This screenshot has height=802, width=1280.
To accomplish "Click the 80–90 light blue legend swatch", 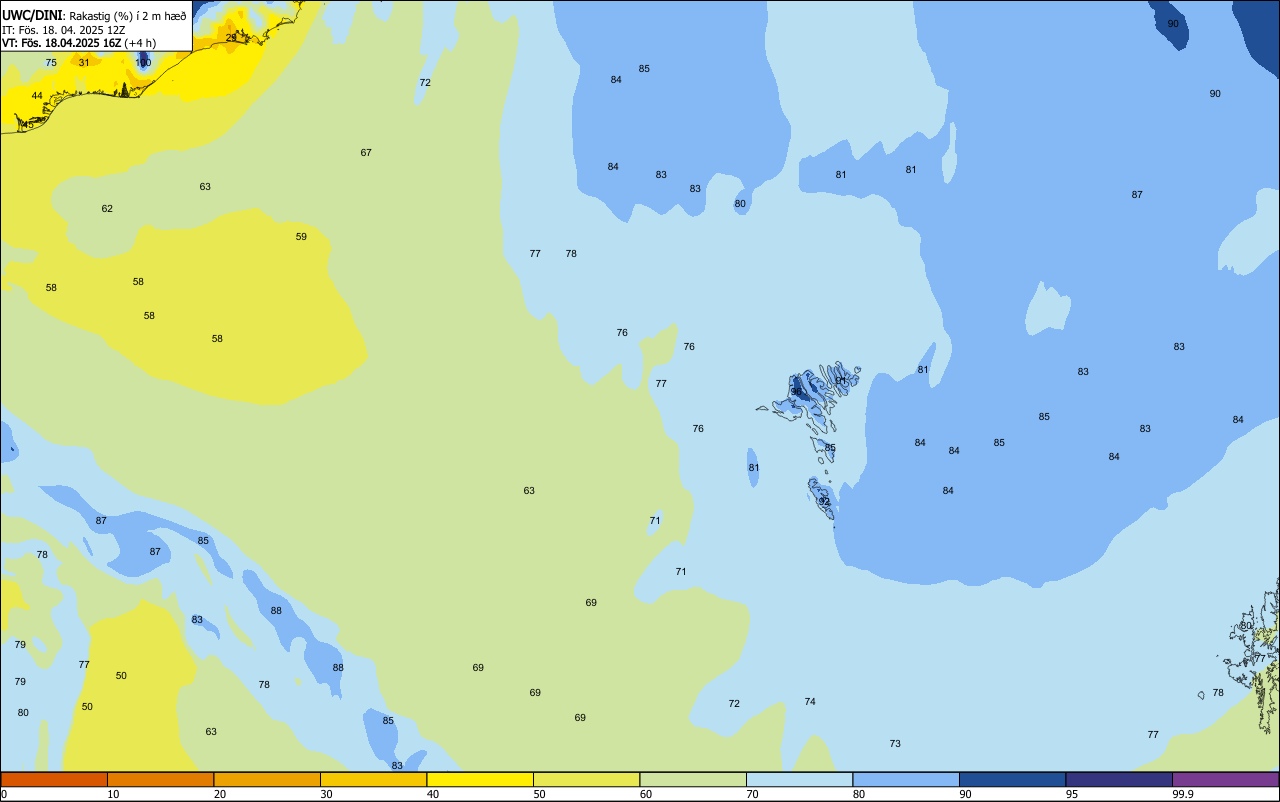I will pyautogui.click(x=906, y=779).
